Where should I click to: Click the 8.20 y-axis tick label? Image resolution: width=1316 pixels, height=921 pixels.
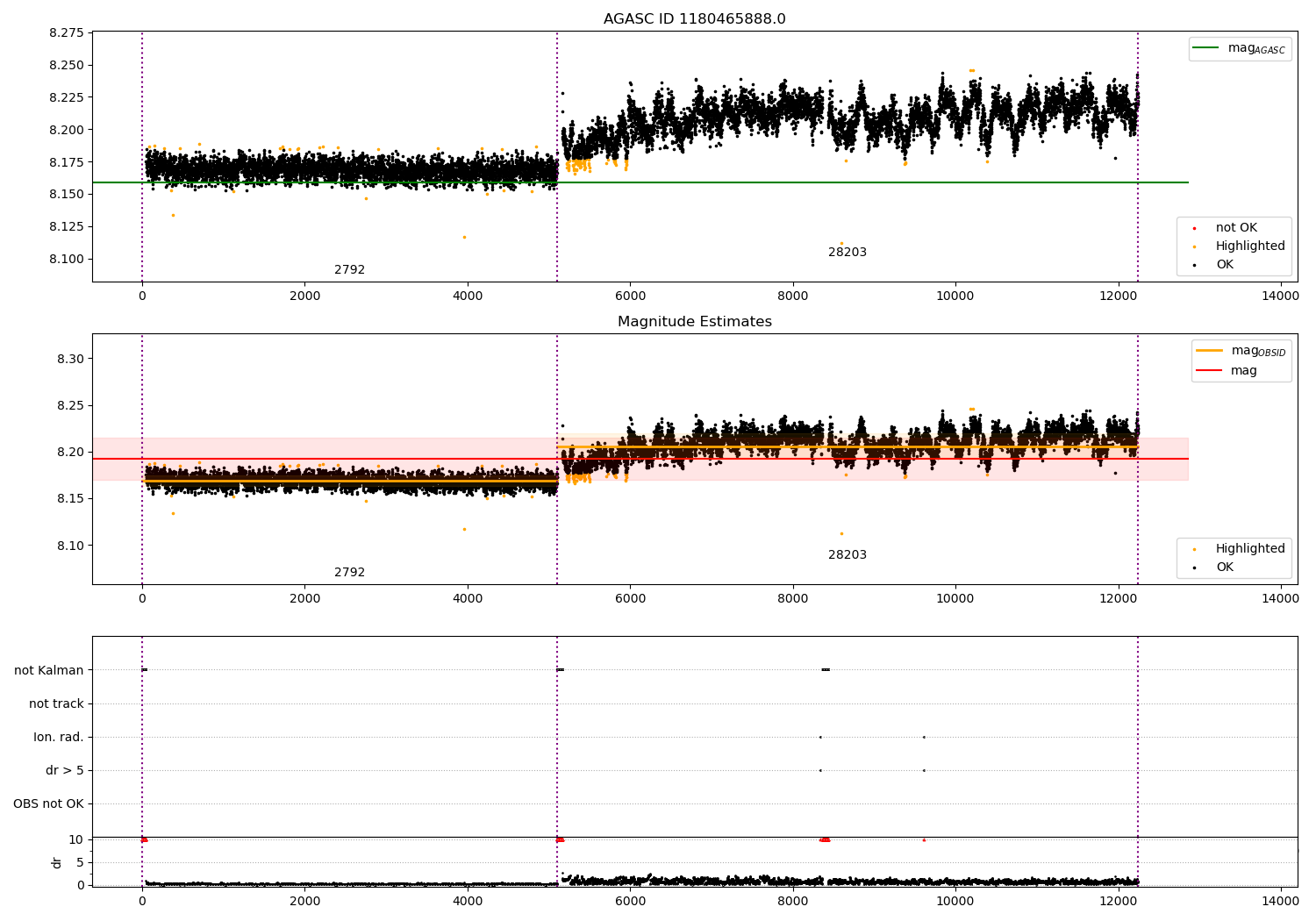(x=70, y=452)
